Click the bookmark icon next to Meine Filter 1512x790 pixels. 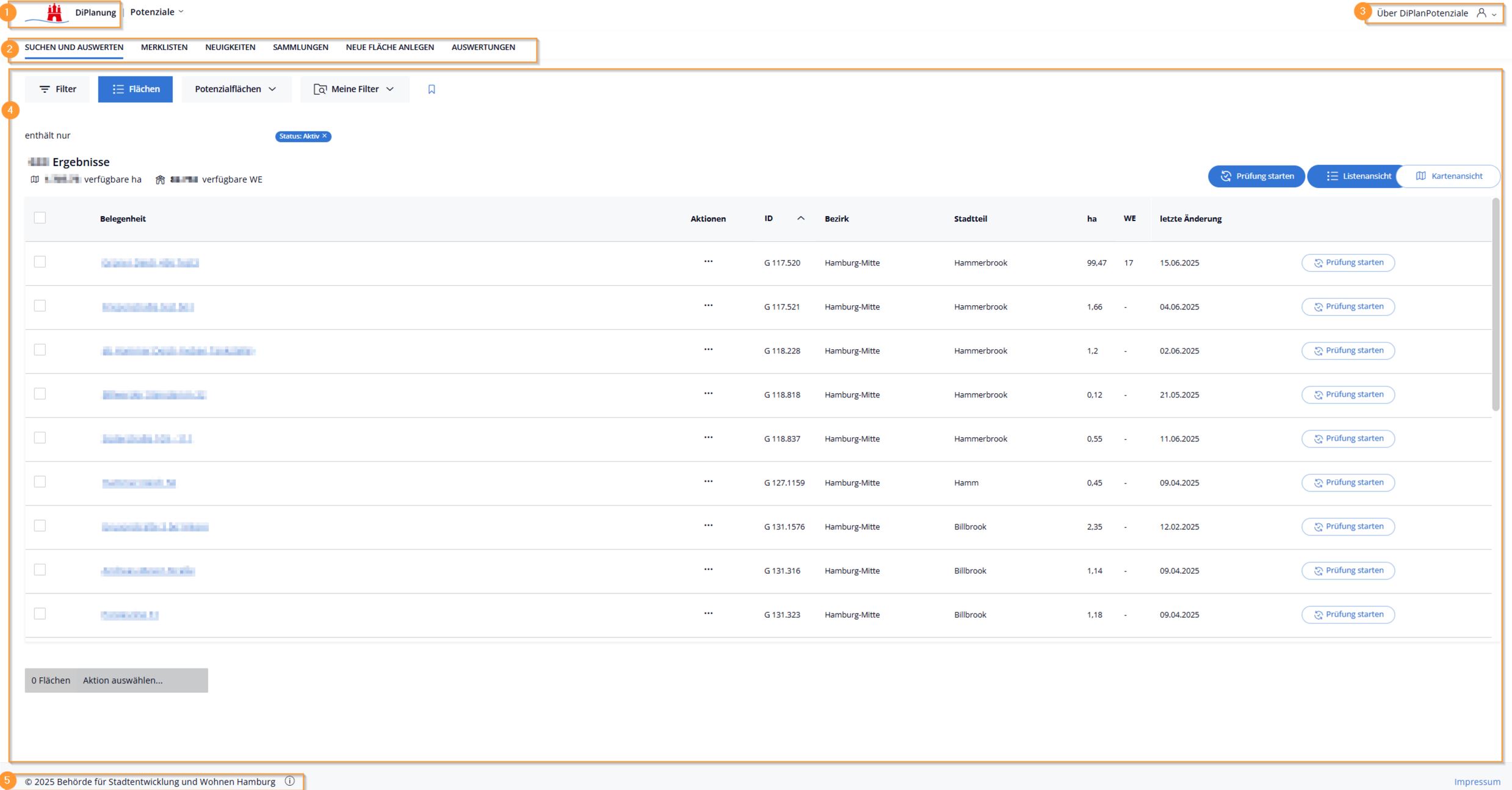coord(432,89)
